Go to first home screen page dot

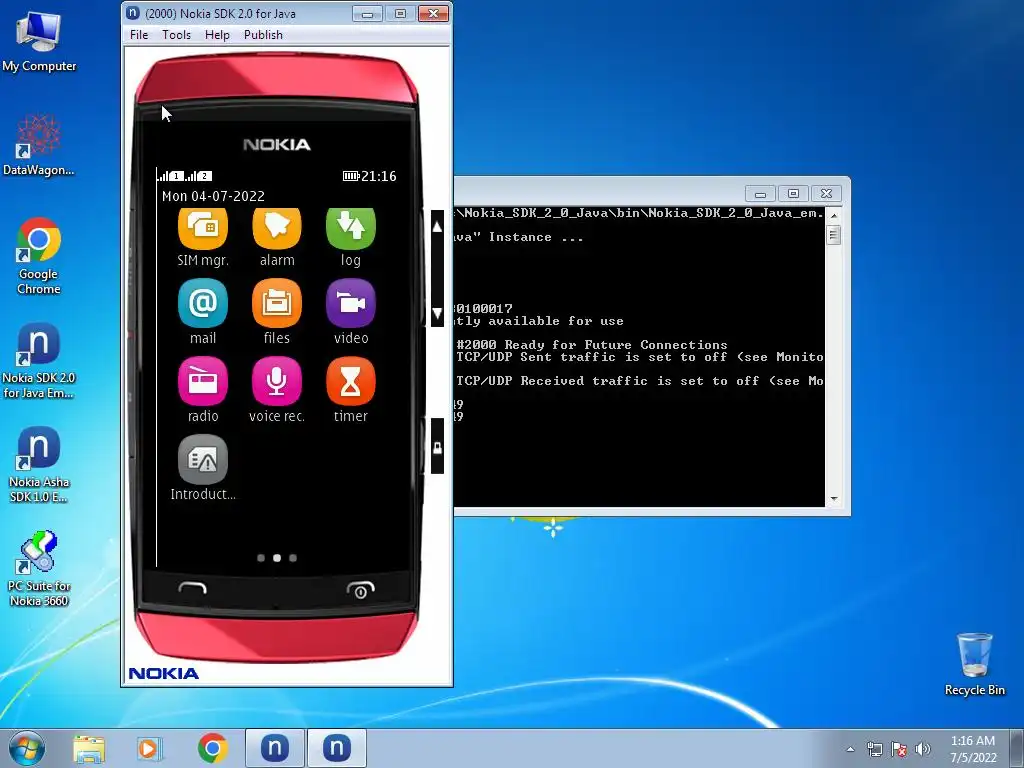pyautogui.click(x=261, y=558)
